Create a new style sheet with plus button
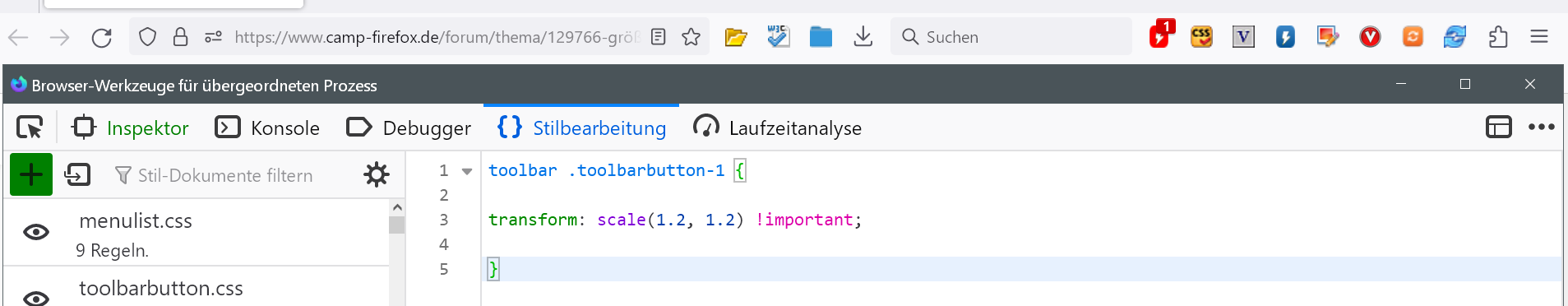1568x306 pixels. 31,174
